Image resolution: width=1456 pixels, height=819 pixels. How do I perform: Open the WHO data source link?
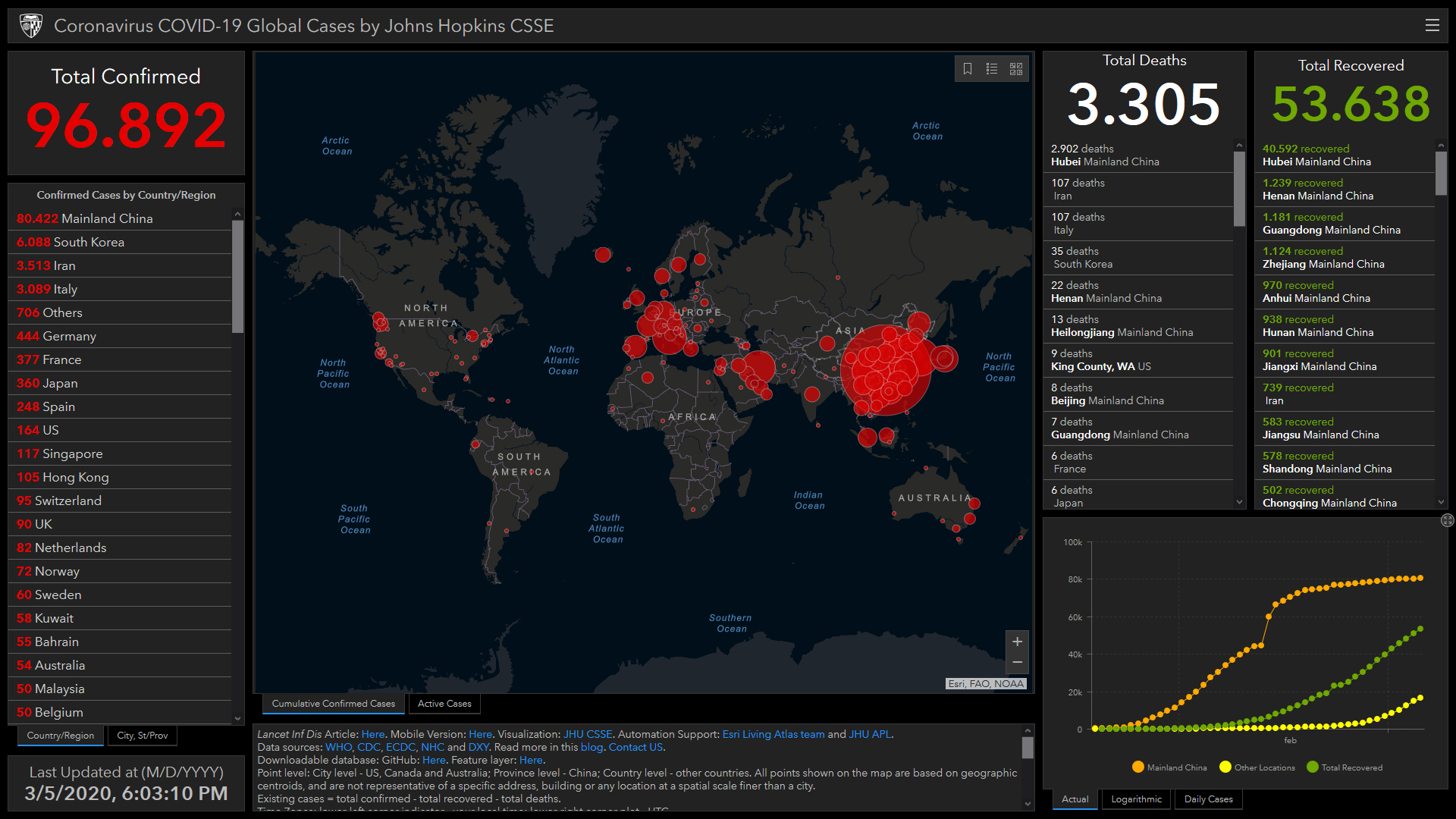pyautogui.click(x=338, y=747)
